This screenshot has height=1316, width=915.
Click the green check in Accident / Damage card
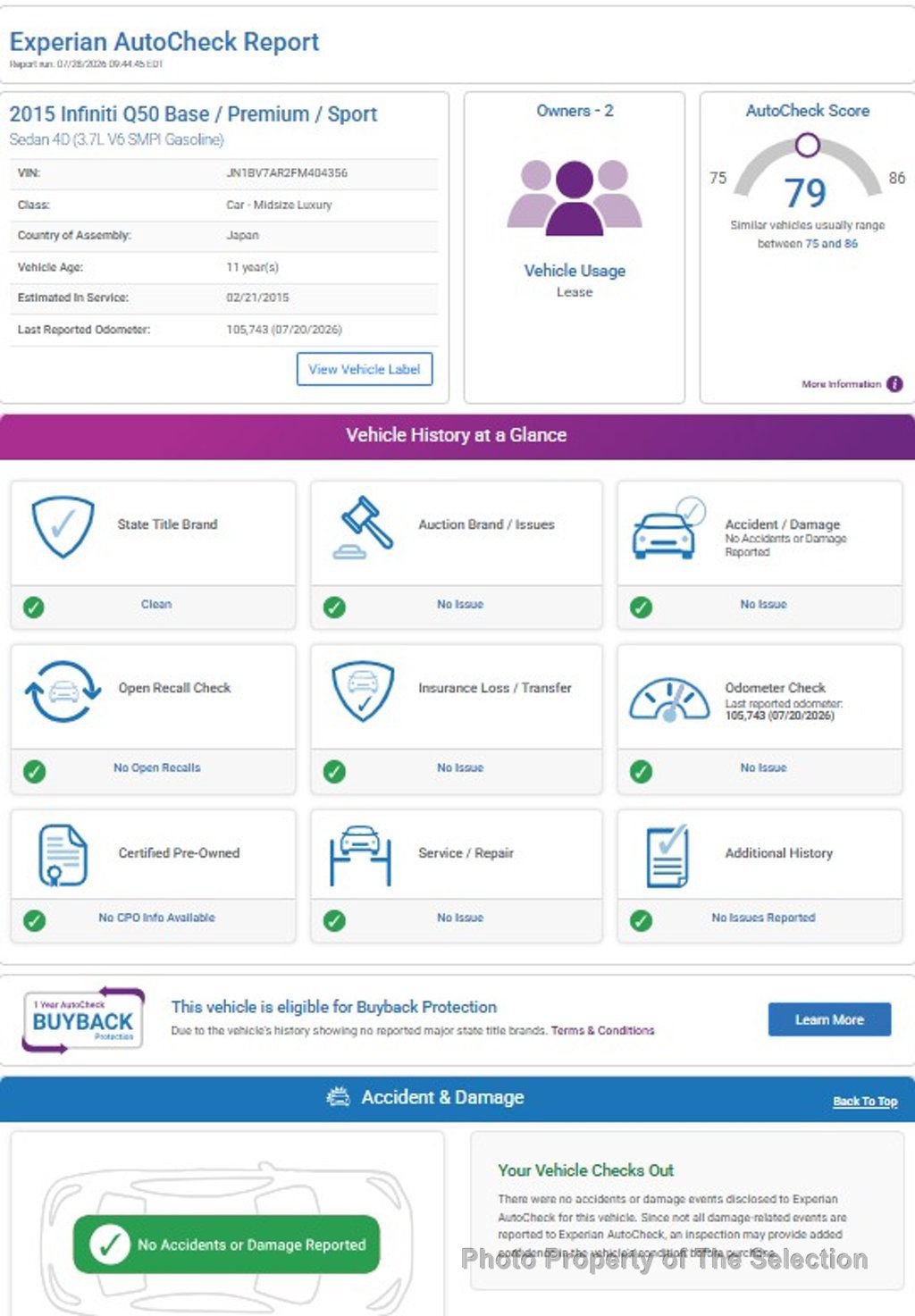tap(641, 608)
